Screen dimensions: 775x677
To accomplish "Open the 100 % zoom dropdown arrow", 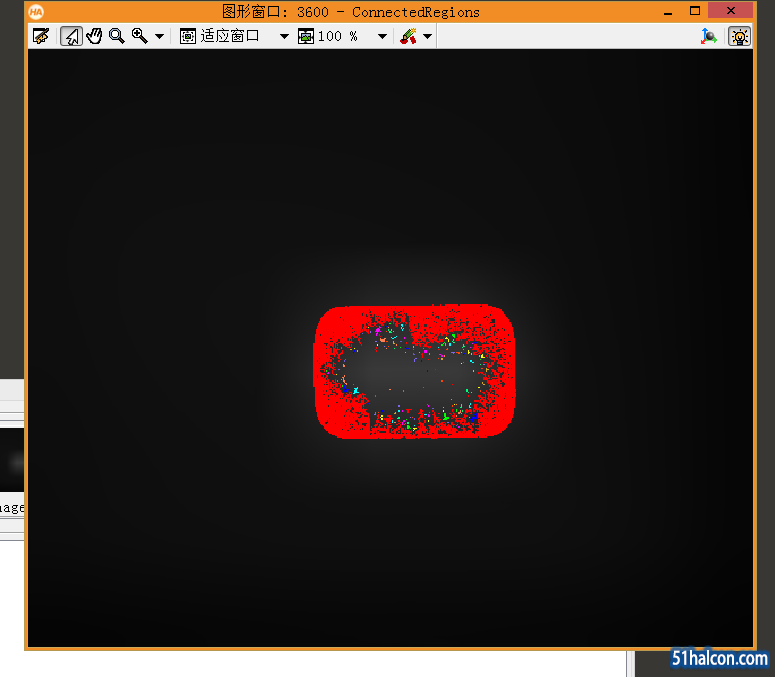I will [382, 37].
